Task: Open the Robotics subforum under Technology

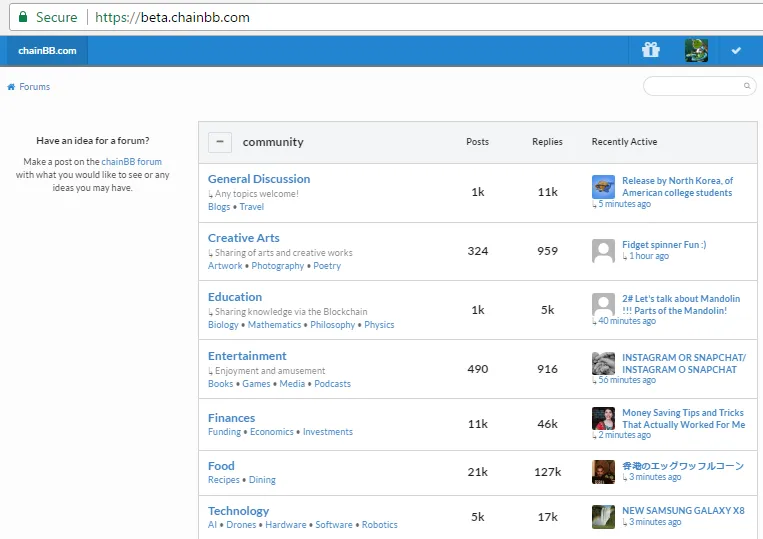Action: coord(380,524)
